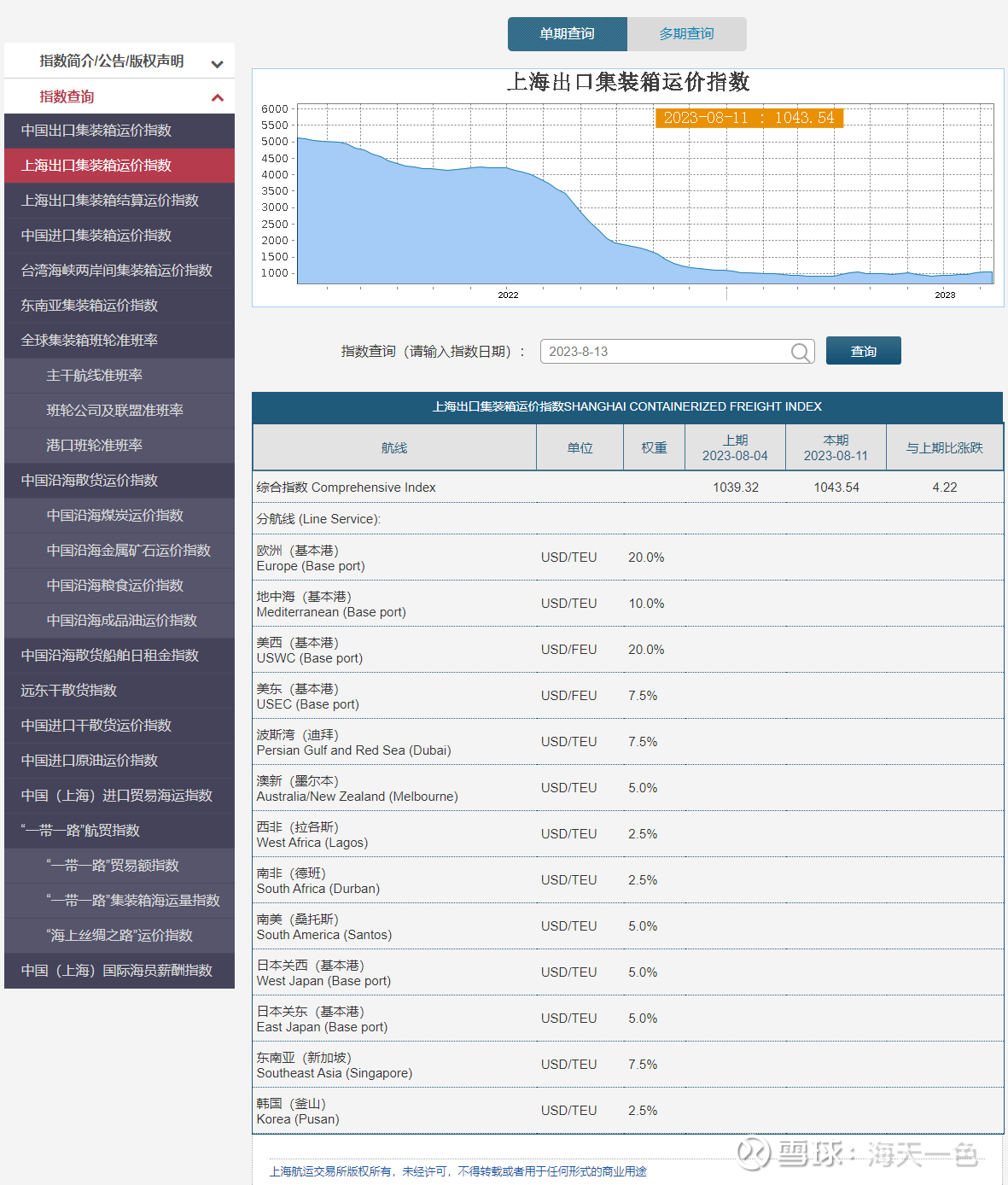Select 主干航线准班率 submenu item
This screenshot has height=1185, width=1008.
[119, 376]
